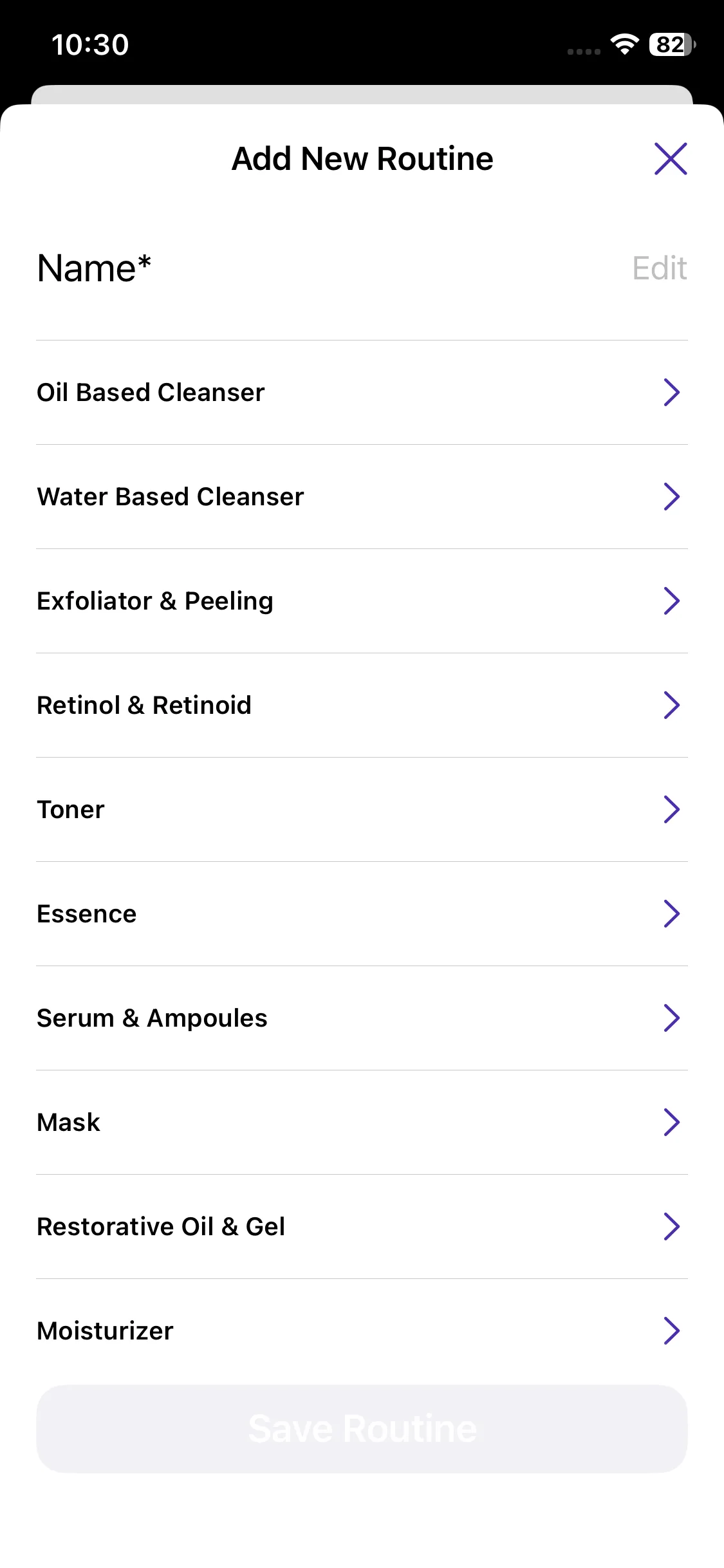The image size is (724, 1568).
Task: Choose the Water Based Cleanser label
Action: point(170,497)
